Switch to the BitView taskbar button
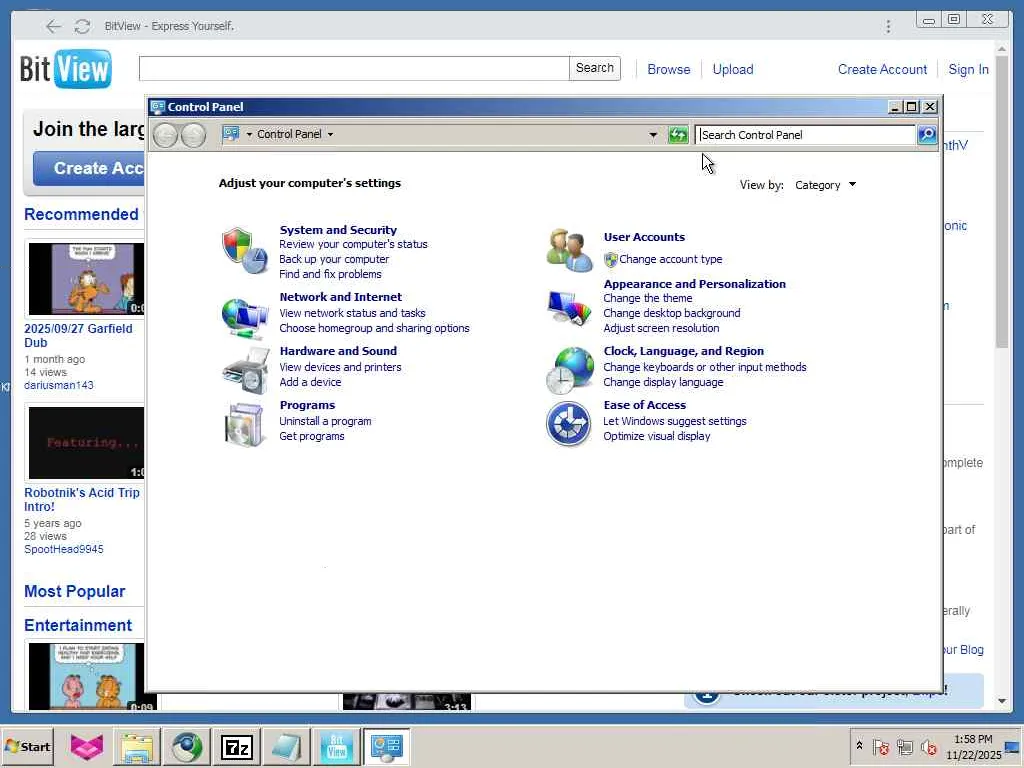Image resolution: width=1024 pixels, height=768 pixels. point(336,746)
